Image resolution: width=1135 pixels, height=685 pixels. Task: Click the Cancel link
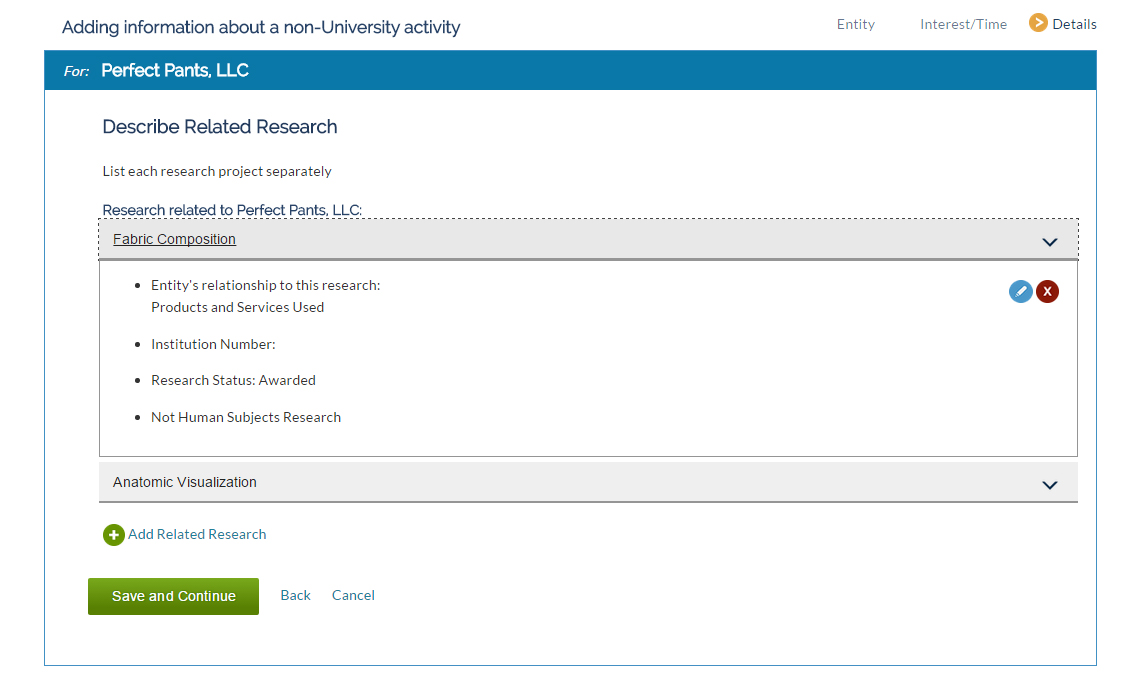(x=353, y=595)
